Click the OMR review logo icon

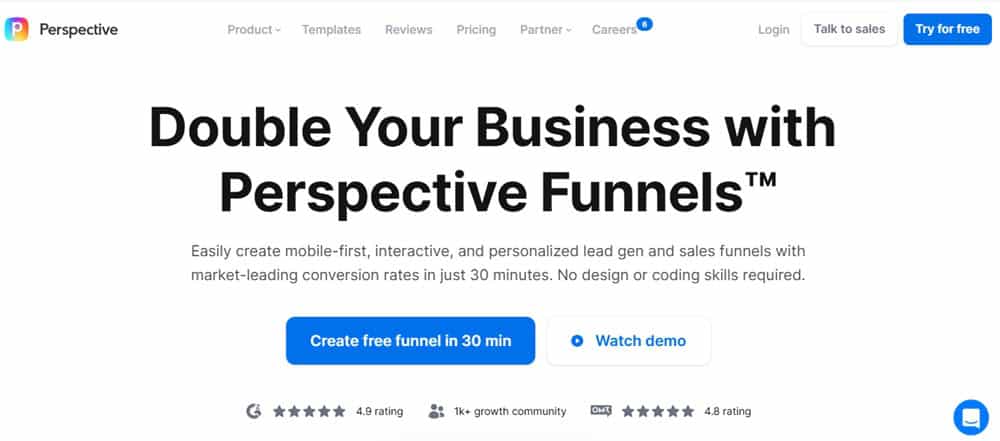click(x=601, y=410)
